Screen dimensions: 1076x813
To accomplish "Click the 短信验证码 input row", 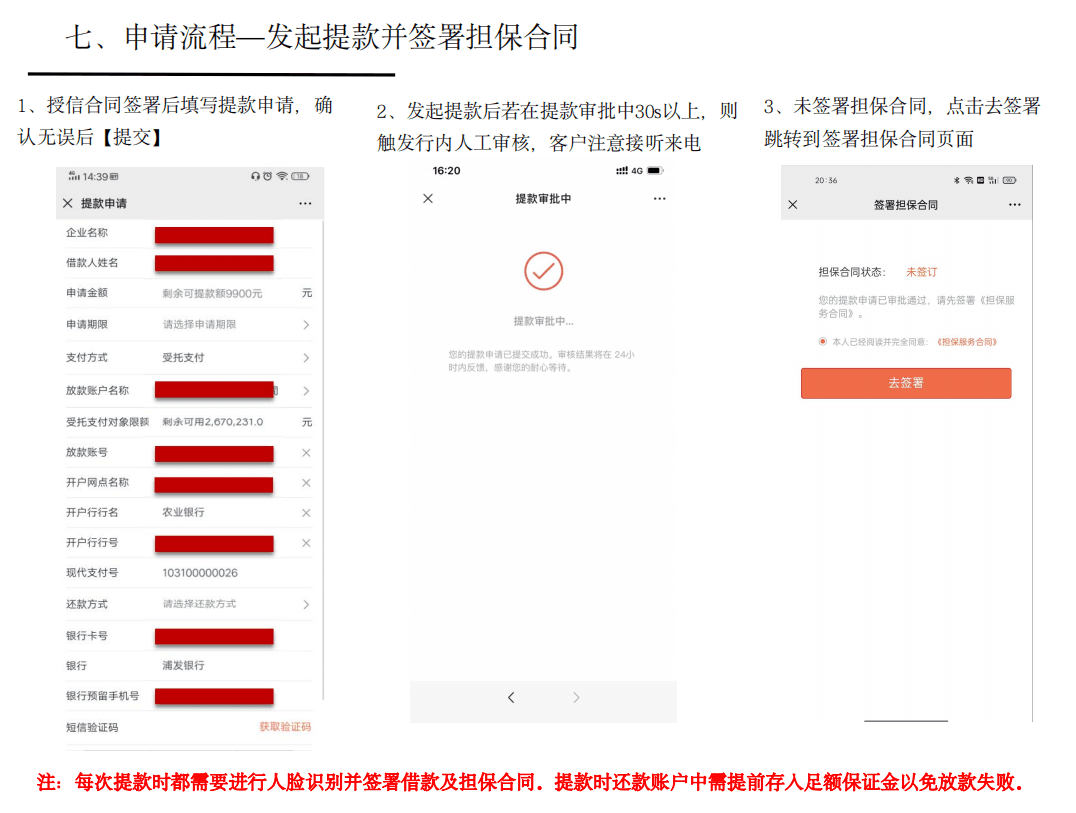I will tap(189, 727).
